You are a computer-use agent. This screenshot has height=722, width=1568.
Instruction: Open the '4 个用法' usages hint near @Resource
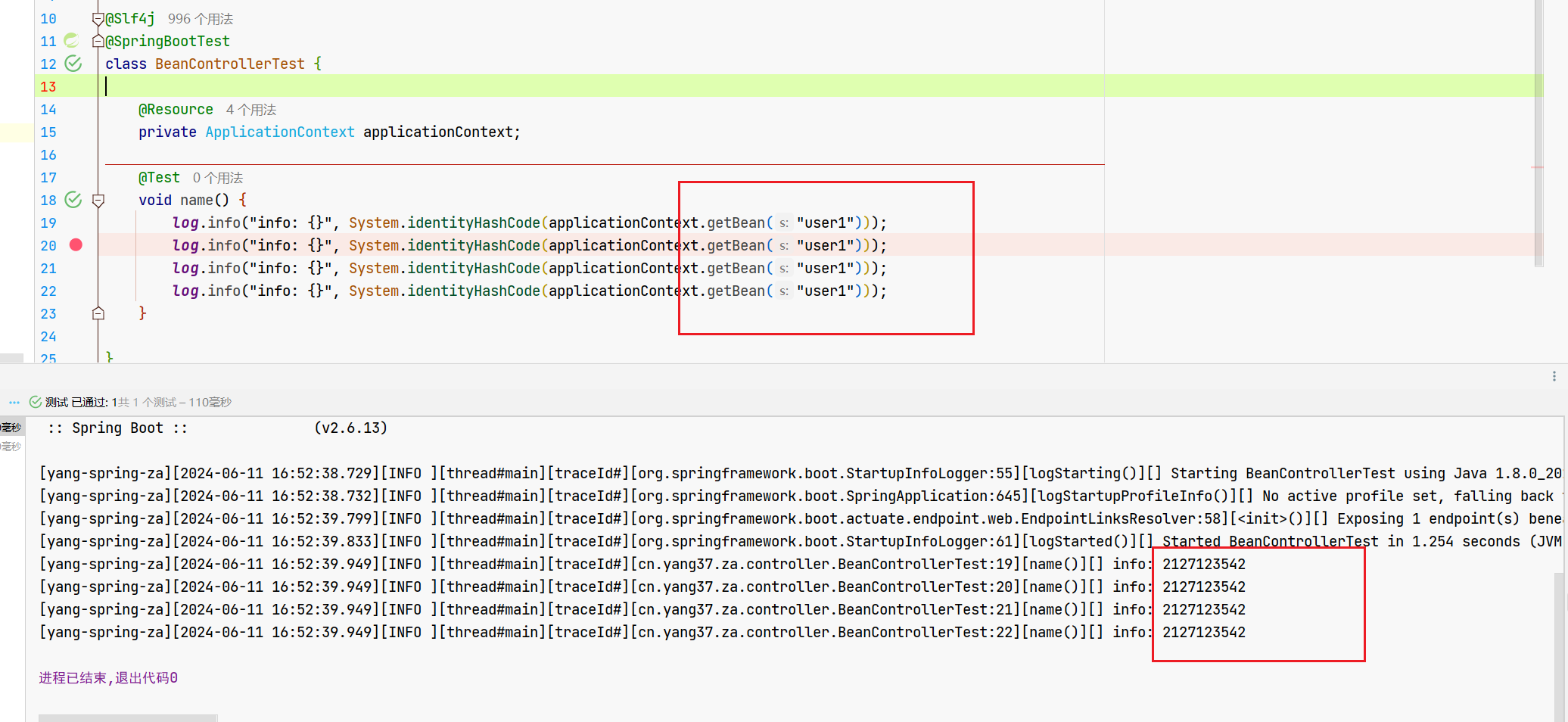coord(251,110)
